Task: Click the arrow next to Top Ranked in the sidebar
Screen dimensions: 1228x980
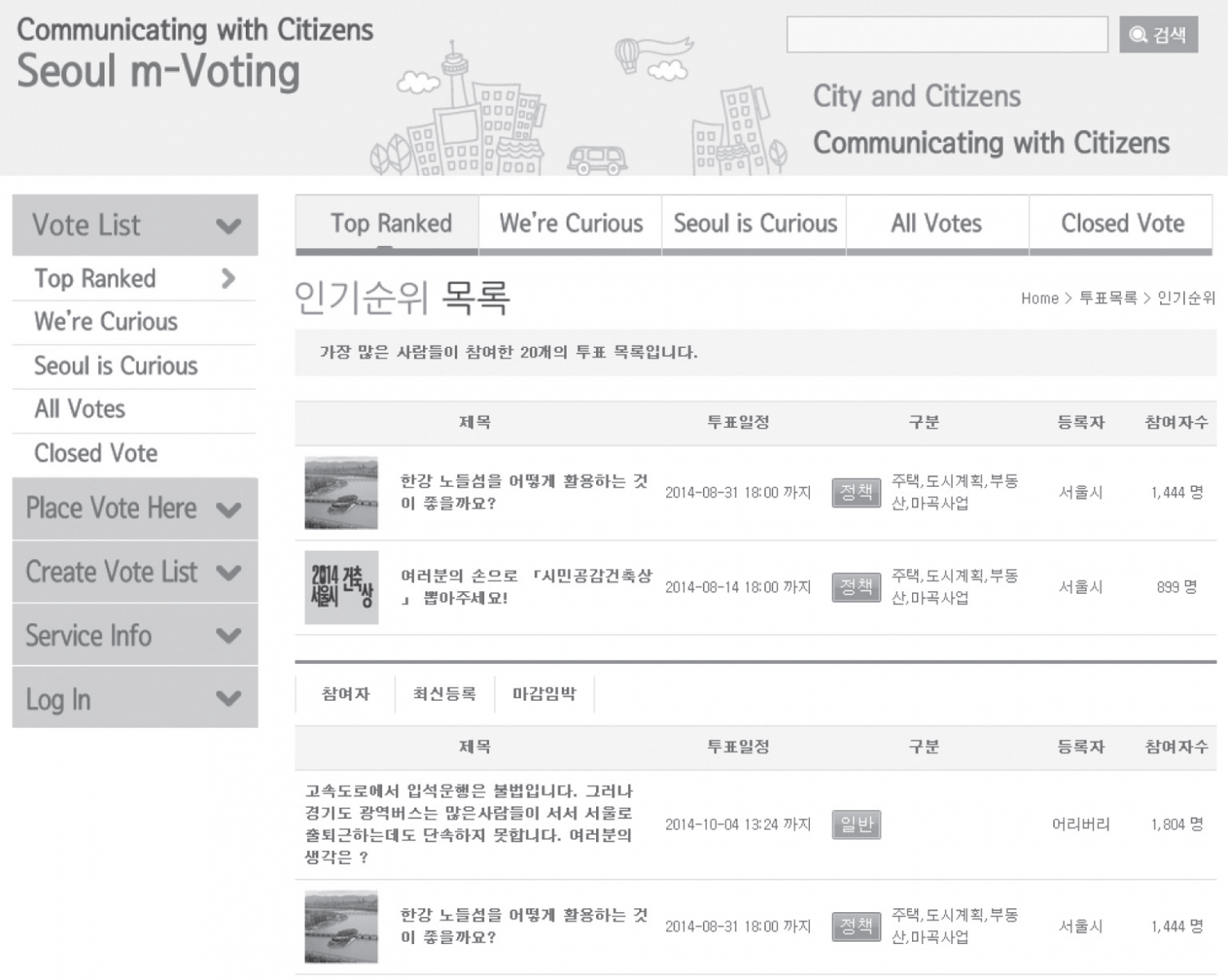Action: 229,278
